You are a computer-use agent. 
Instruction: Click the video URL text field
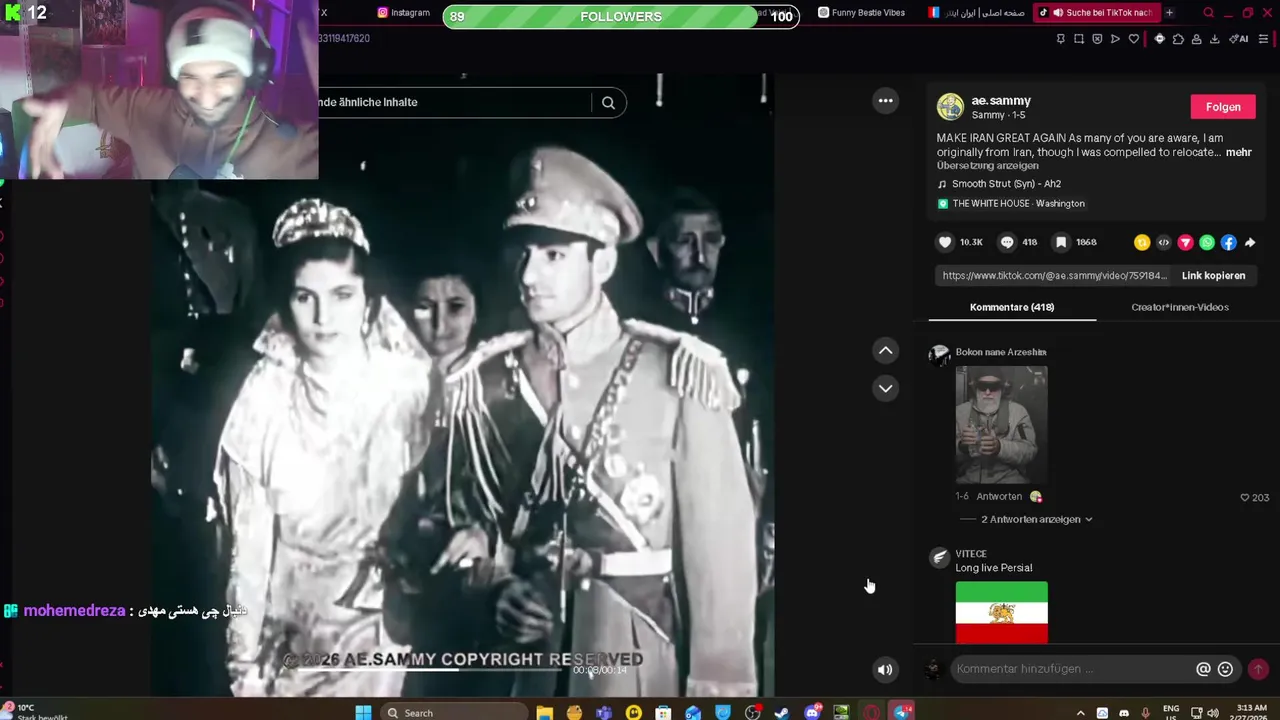click(x=1054, y=276)
